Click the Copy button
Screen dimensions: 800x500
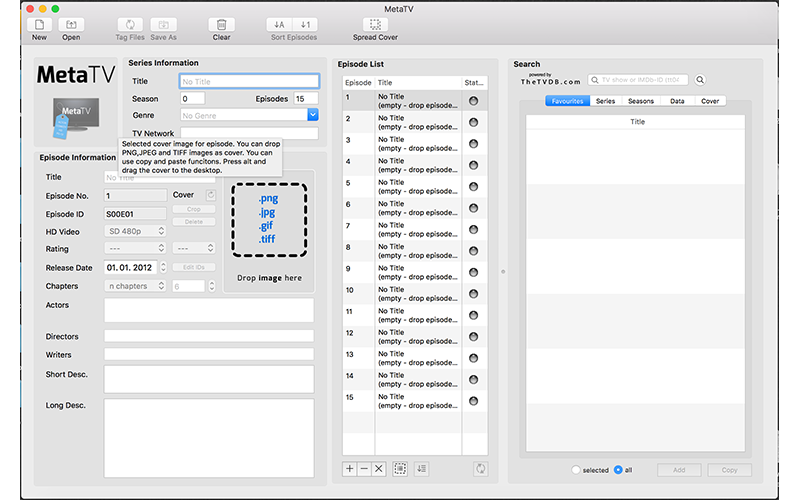tap(729, 470)
